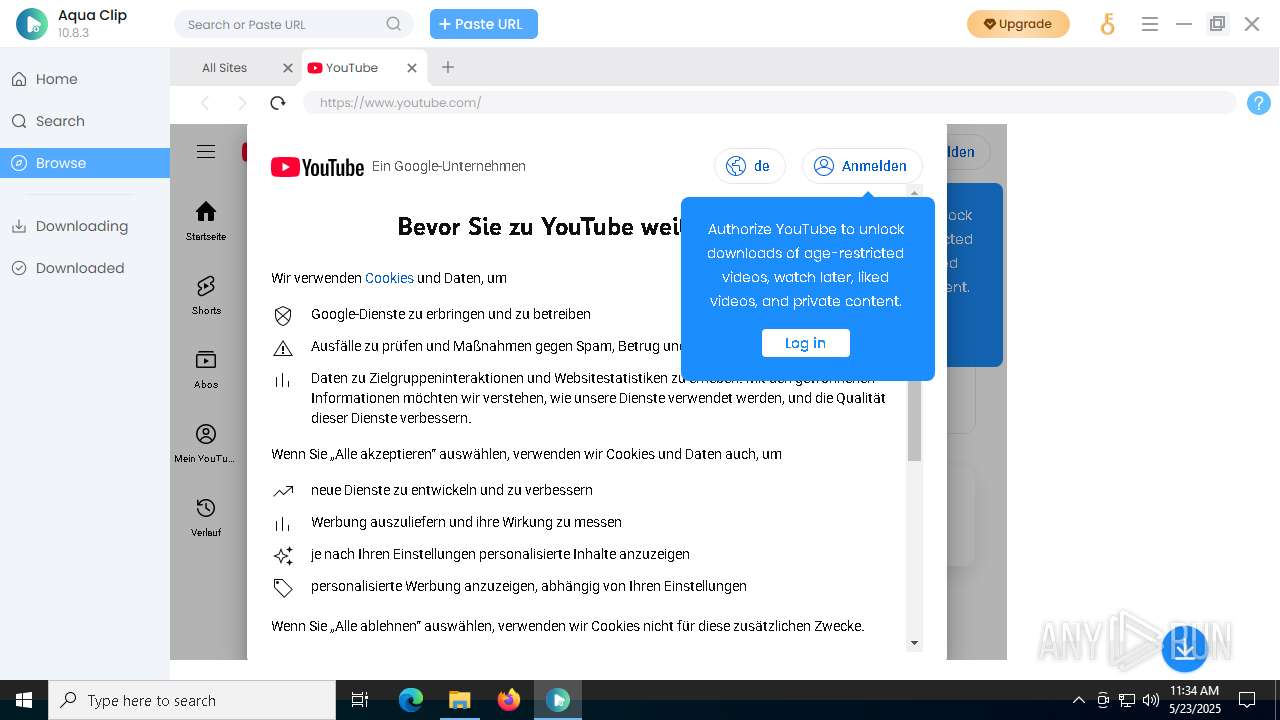
Task: Open the Search sidebar item
Action: (x=85, y=121)
